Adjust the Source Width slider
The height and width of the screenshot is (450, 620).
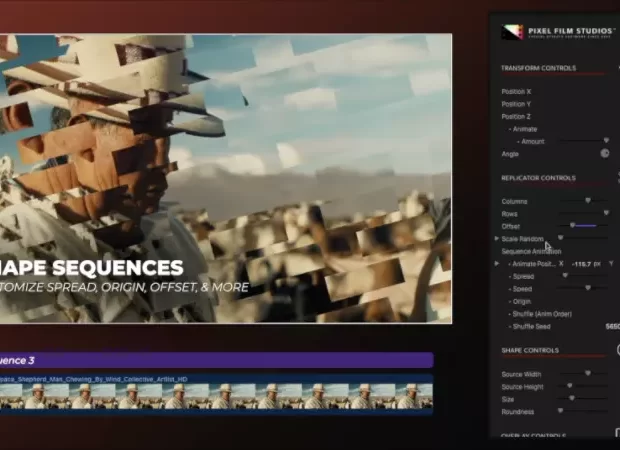588,374
